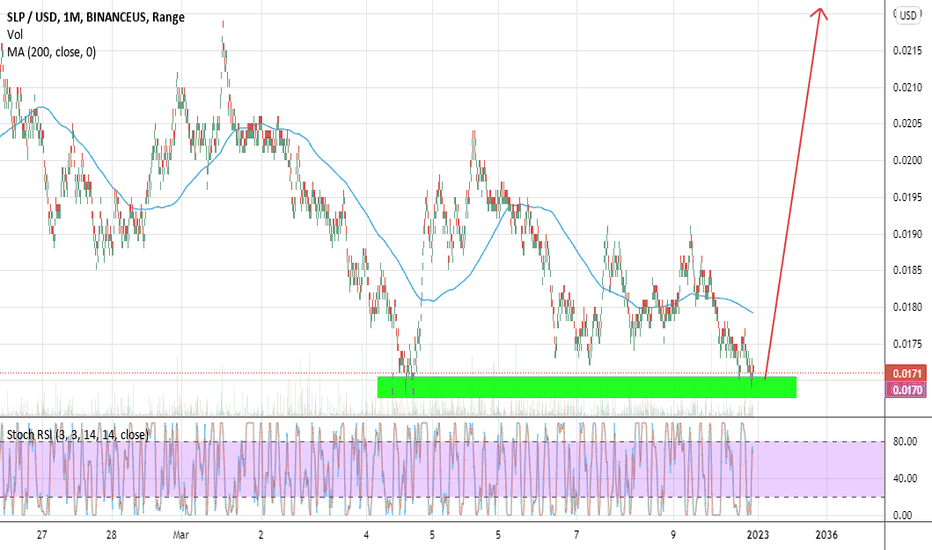932x550 pixels.
Task: Click the 4 date label on time axis
Action: click(x=366, y=535)
